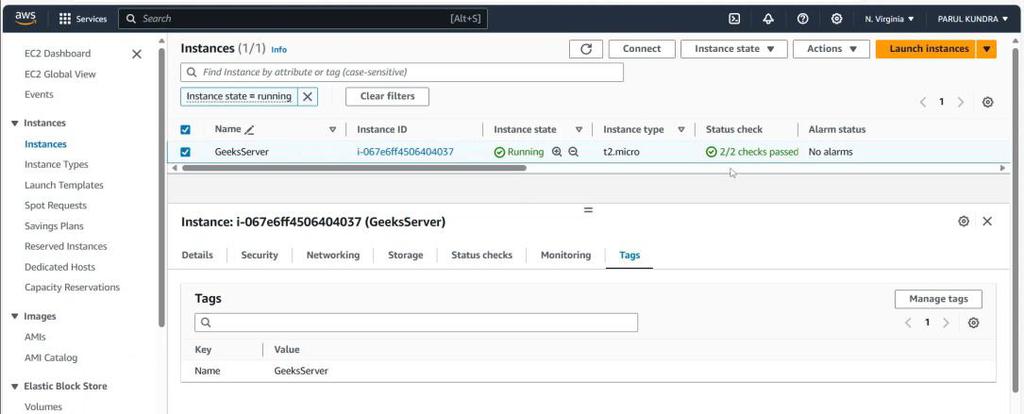Click the horizontal table scrollbar thumb
Screen dimensions: 1024x414
[x=354, y=168]
